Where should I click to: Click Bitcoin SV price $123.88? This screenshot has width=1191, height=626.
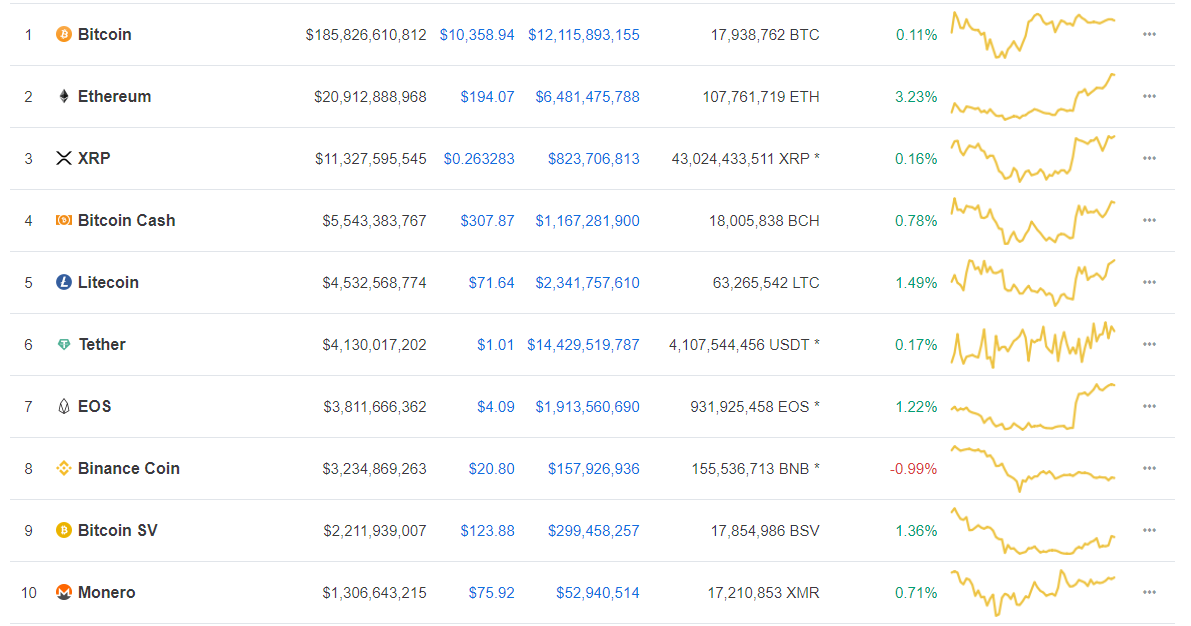coord(488,531)
